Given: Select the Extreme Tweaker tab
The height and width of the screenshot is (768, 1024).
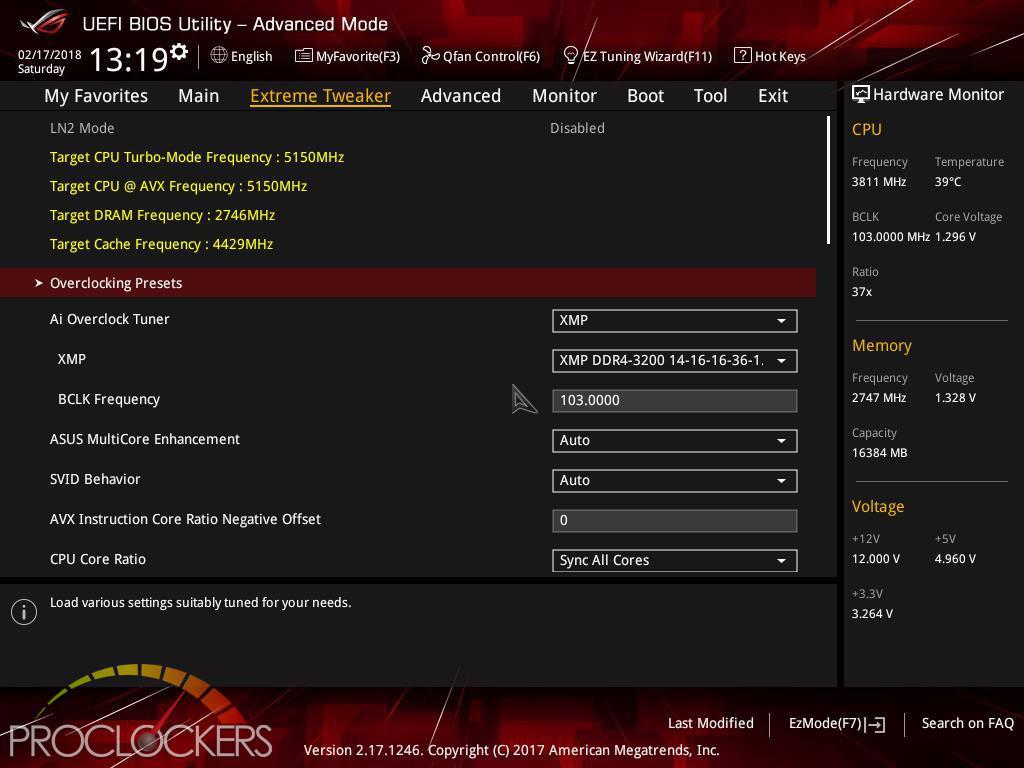Looking at the screenshot, I should (321, 96).
